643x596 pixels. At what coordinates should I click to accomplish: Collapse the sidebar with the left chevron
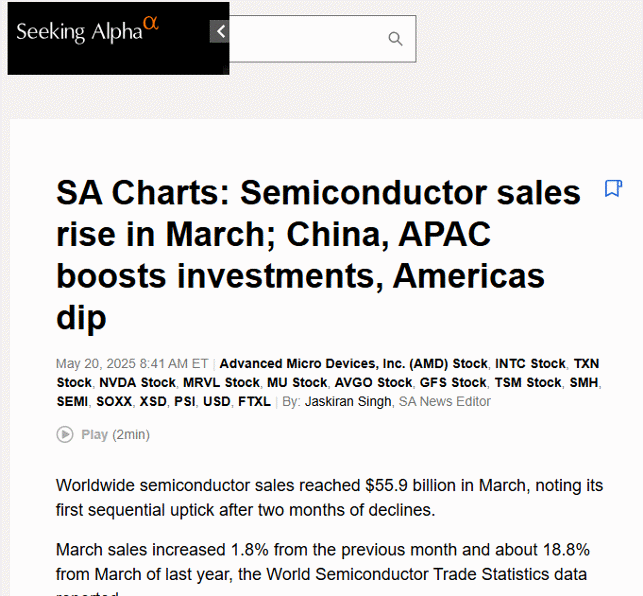(219, 31)
